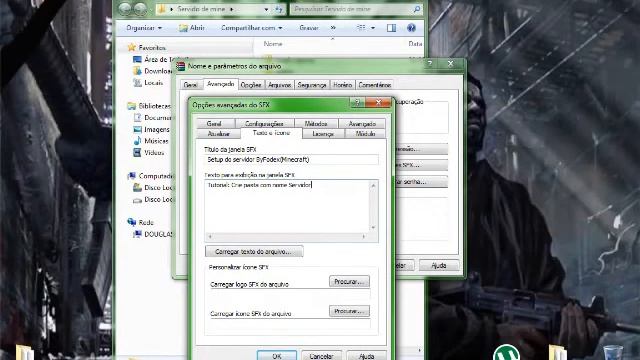Screen dimensions: 640x360
Task: Click Procurar for the SFX logo file
Action: pyautogui.click(x=349, y=282)
